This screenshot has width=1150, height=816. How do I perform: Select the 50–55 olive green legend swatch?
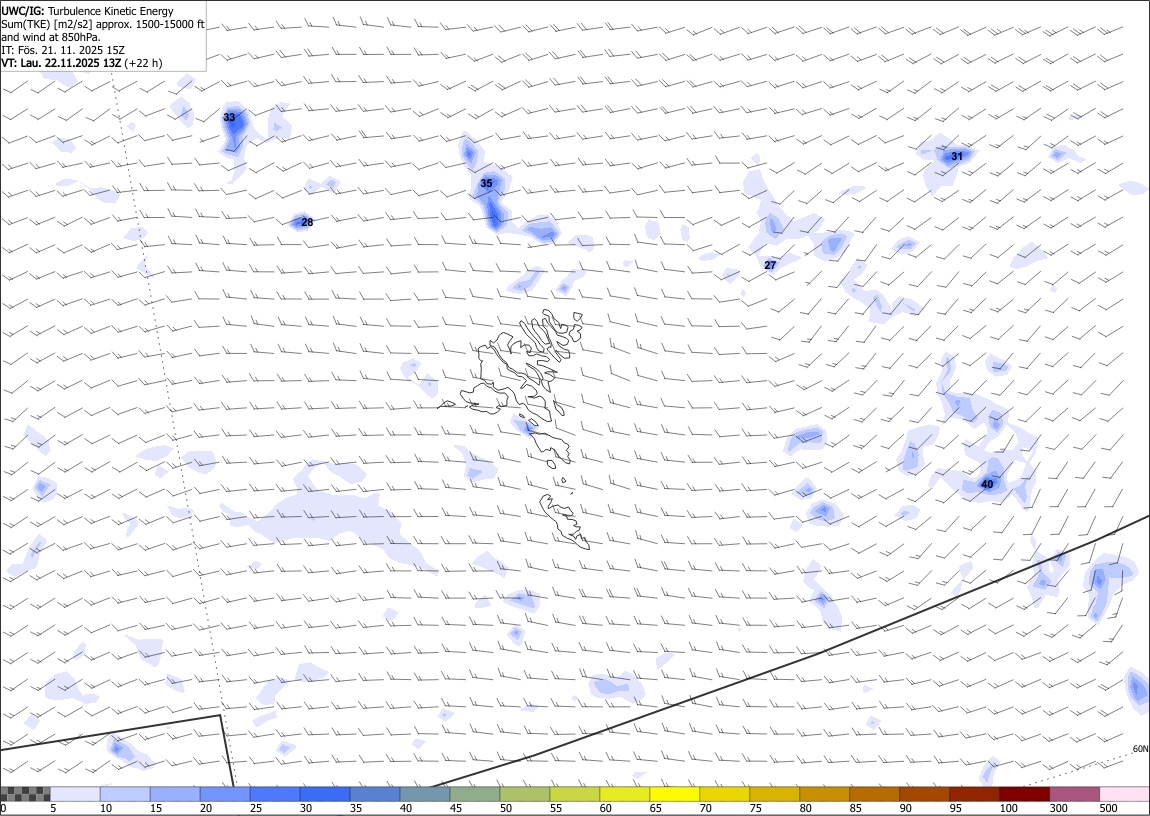(x=524, y=794)
